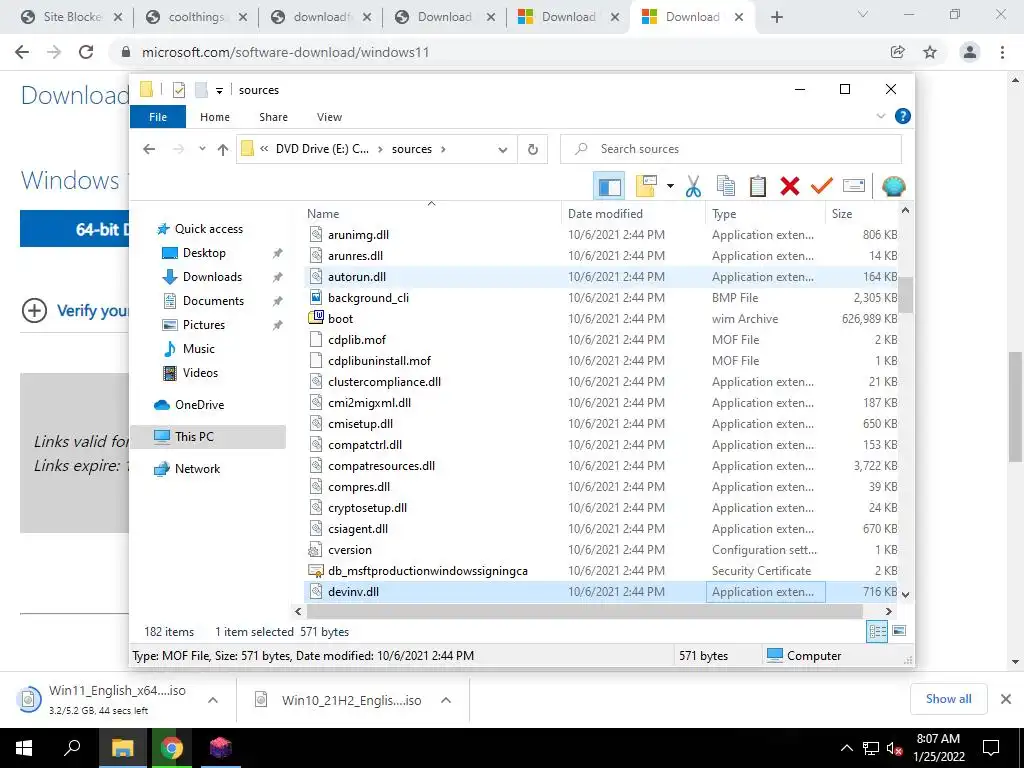The width and height of the screenshot is (1024, 768).
Task: Open recent locations dropdown in Explorer
Action: coord(202,149)
